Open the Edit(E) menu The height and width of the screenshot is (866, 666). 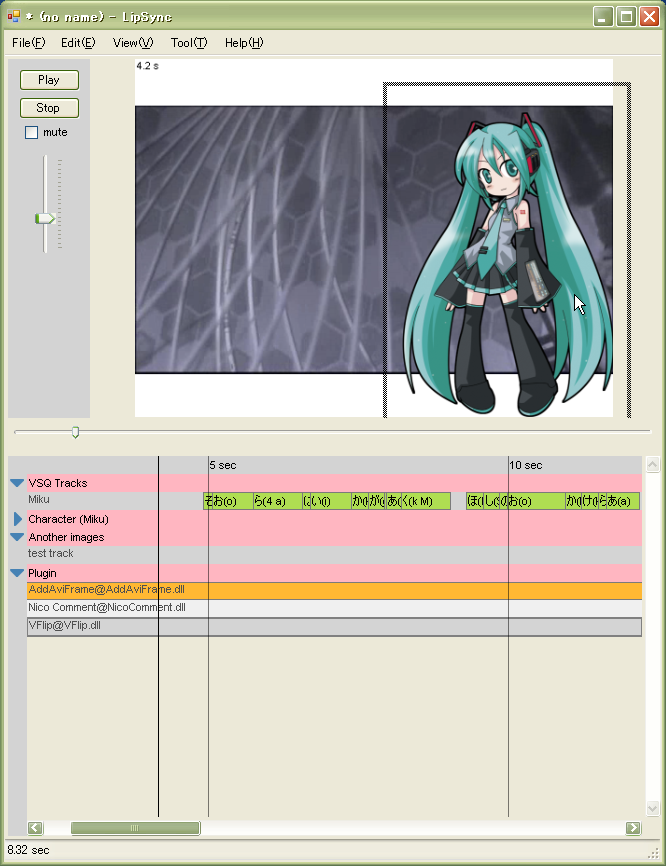pos(78,43)
